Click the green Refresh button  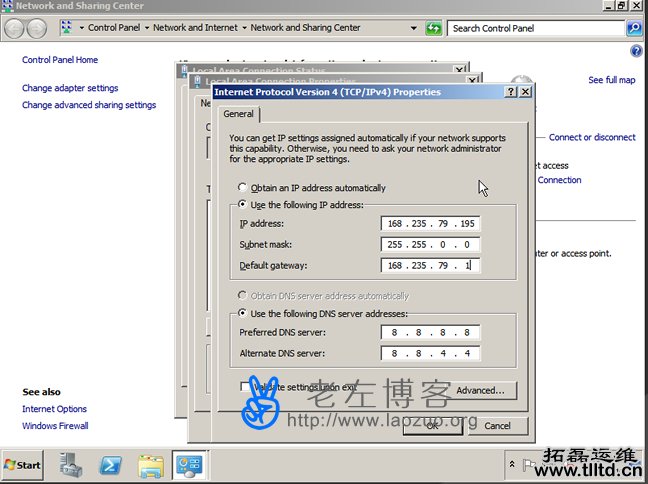click(x=434, y=28)
